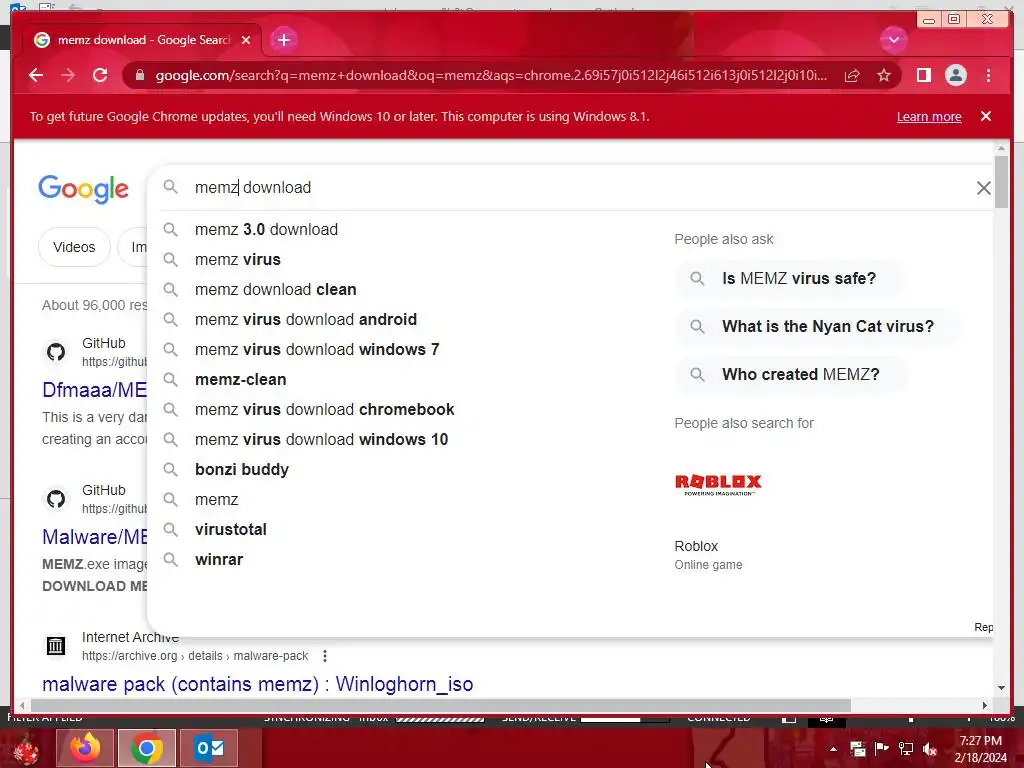This screenshot has width=1024, height=768.
Task: Open the clock showing 7:27 PM
Action: [980, 749]
